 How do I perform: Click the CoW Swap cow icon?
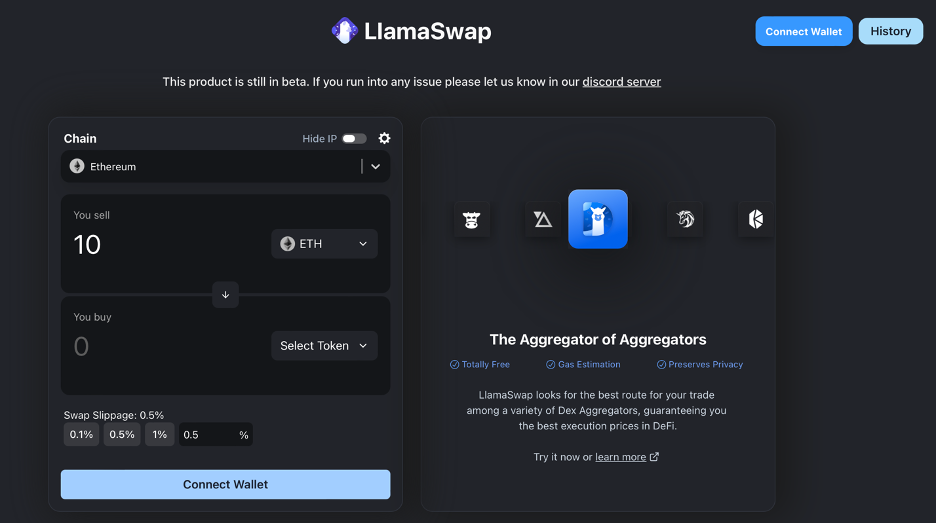click(x=472, y=219)
